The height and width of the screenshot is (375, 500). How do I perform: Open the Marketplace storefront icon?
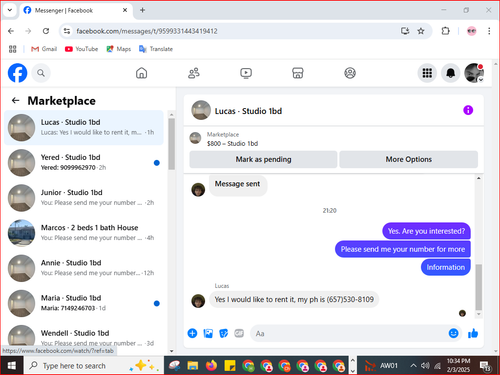coord(298,73)
